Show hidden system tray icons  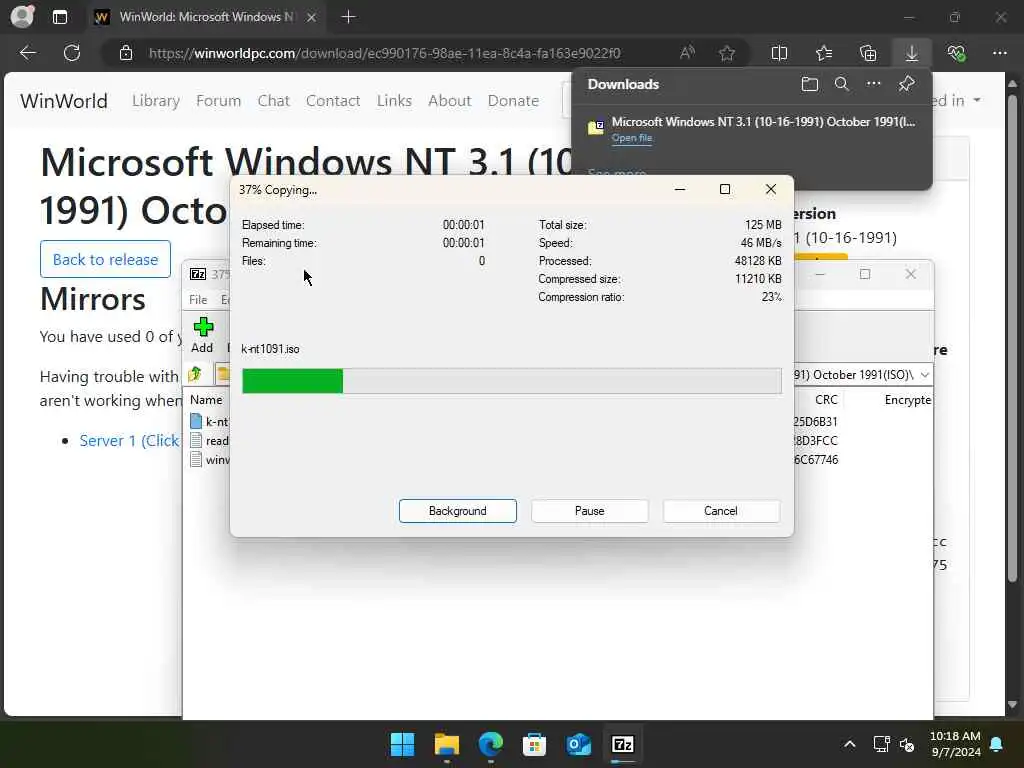click(850, 744)
